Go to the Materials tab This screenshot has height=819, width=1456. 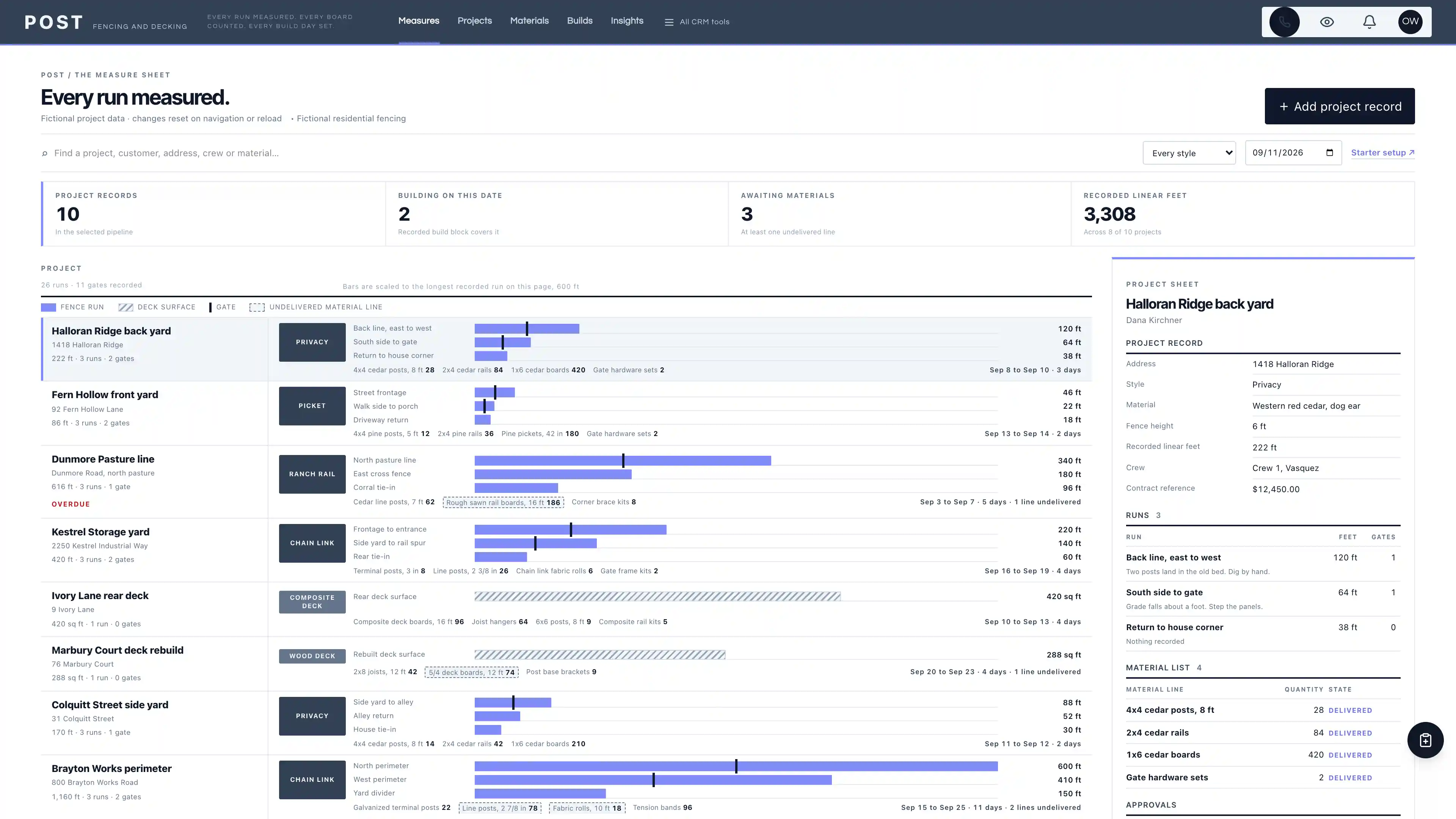[530, 21]
